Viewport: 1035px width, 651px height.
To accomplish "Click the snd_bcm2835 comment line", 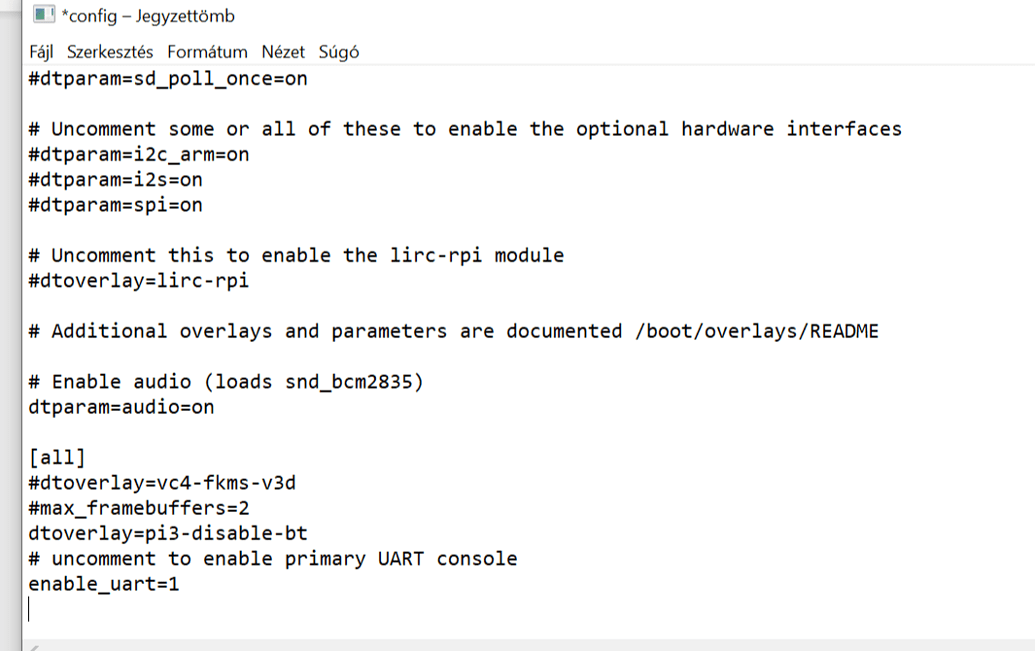I will (225, 382).
